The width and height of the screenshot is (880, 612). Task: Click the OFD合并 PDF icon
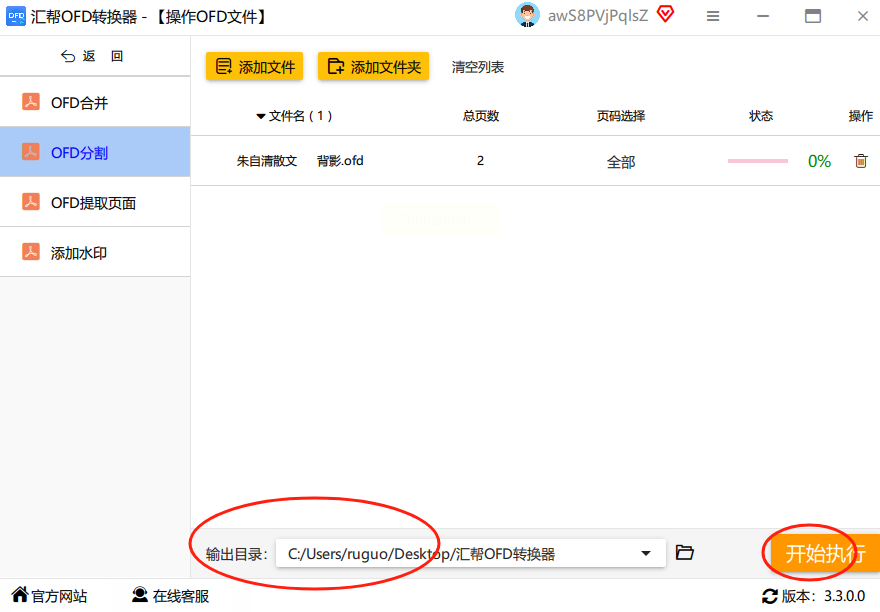click(31, 102)
